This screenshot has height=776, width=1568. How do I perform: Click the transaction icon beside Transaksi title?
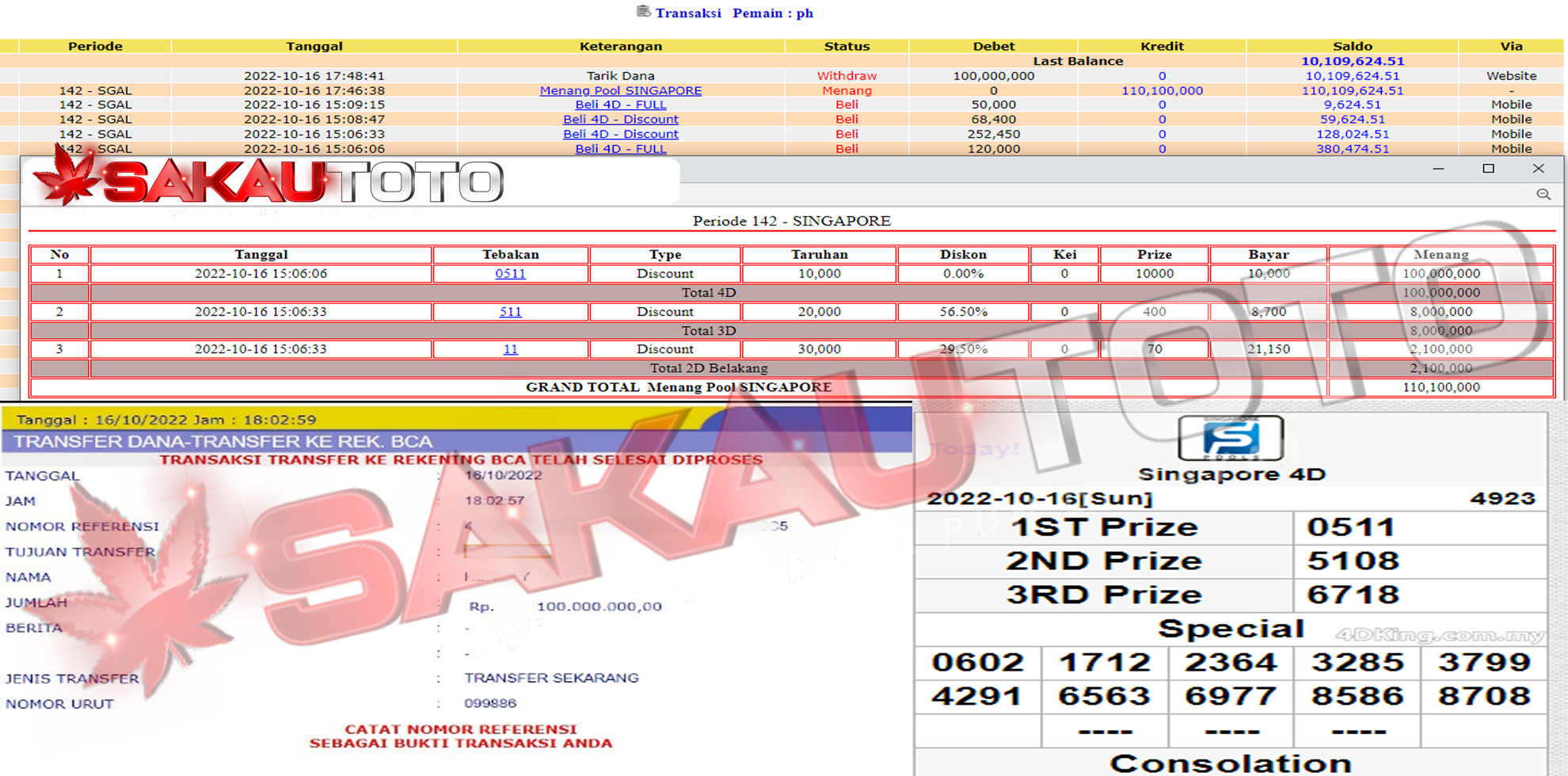click(x=643, y=12)
